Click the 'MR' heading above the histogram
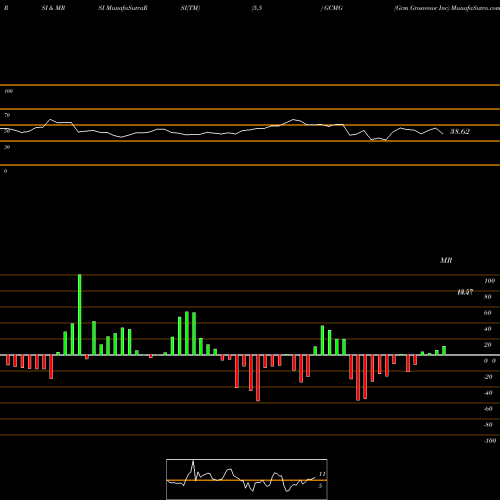This screenshot has width=500, height=500. pyautogui.click(x=446, y=260)
